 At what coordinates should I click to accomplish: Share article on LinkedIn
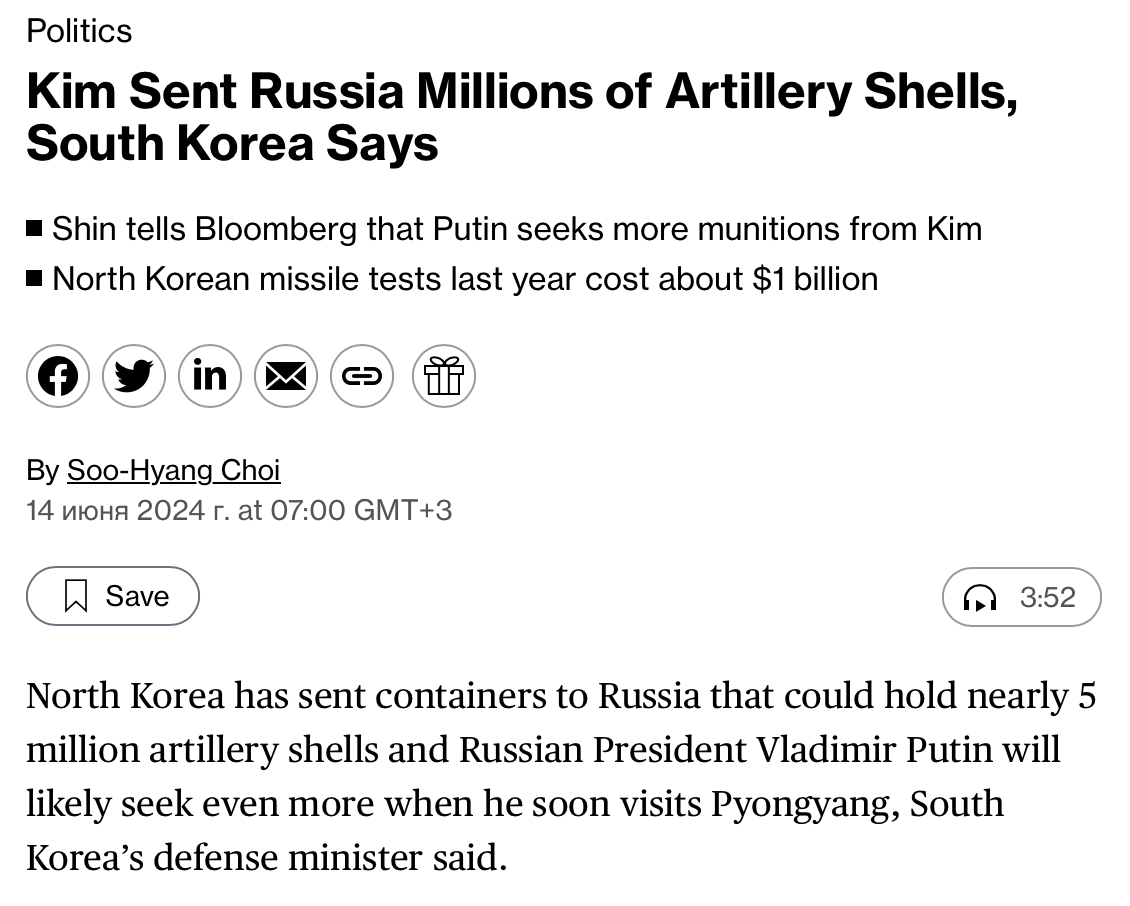point(210,376)
